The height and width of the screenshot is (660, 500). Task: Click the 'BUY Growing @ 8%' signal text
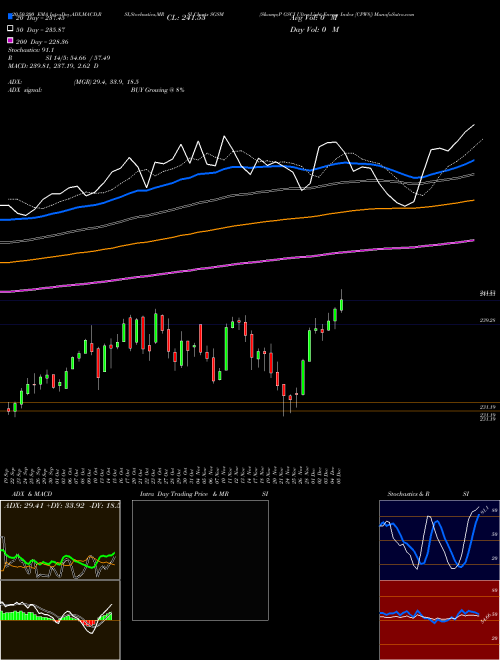pos(157,90)
